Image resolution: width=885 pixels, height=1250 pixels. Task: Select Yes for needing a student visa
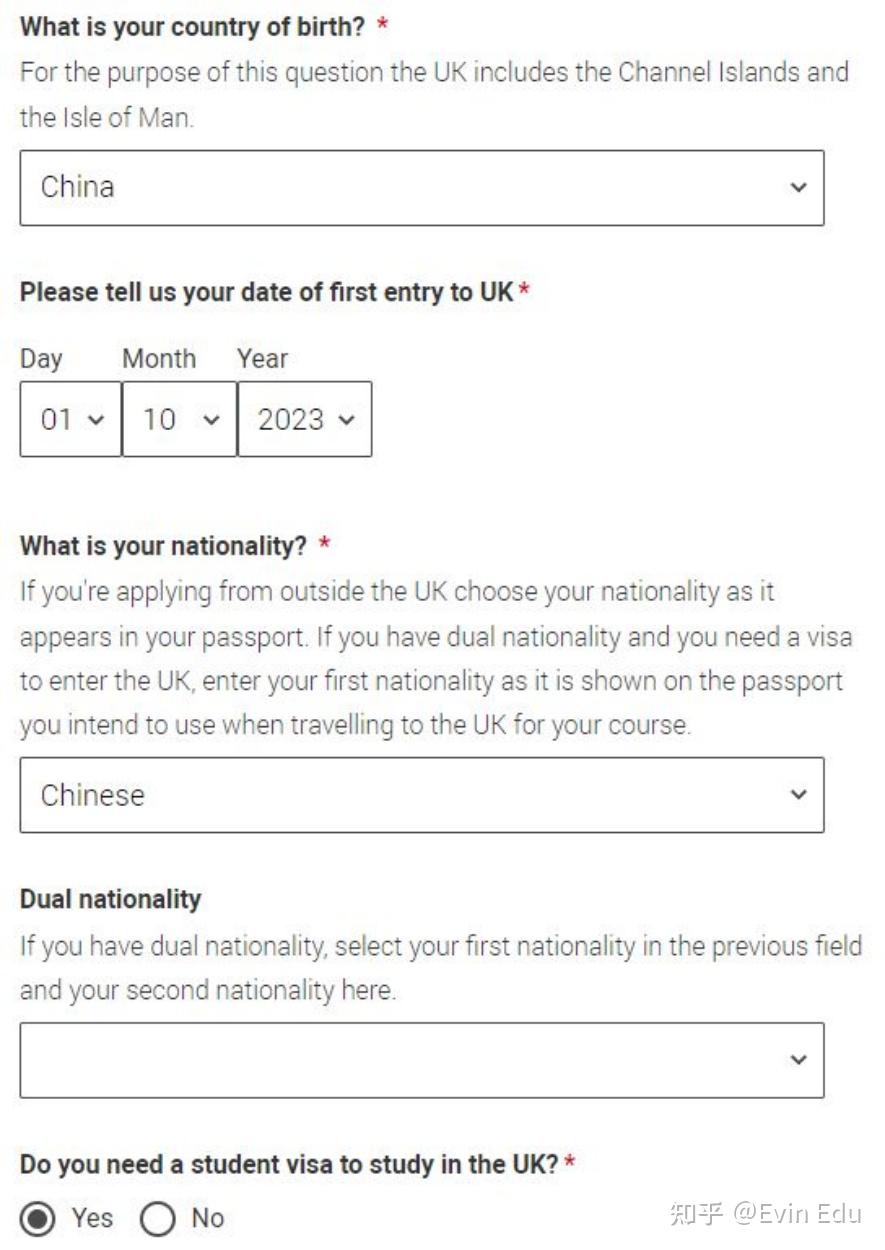click(x=37, y=1218)
